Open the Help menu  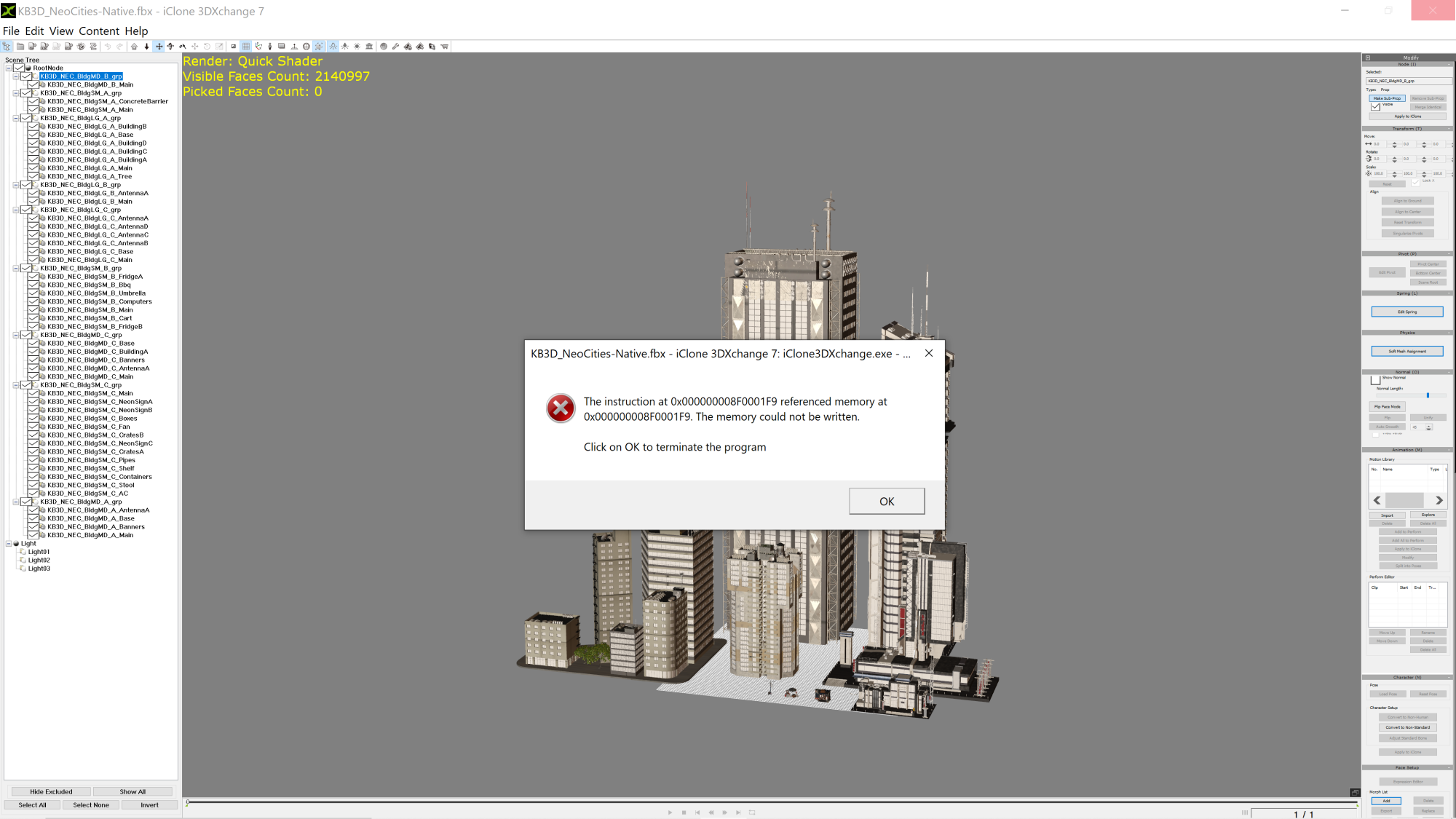(x=136, y=31)
